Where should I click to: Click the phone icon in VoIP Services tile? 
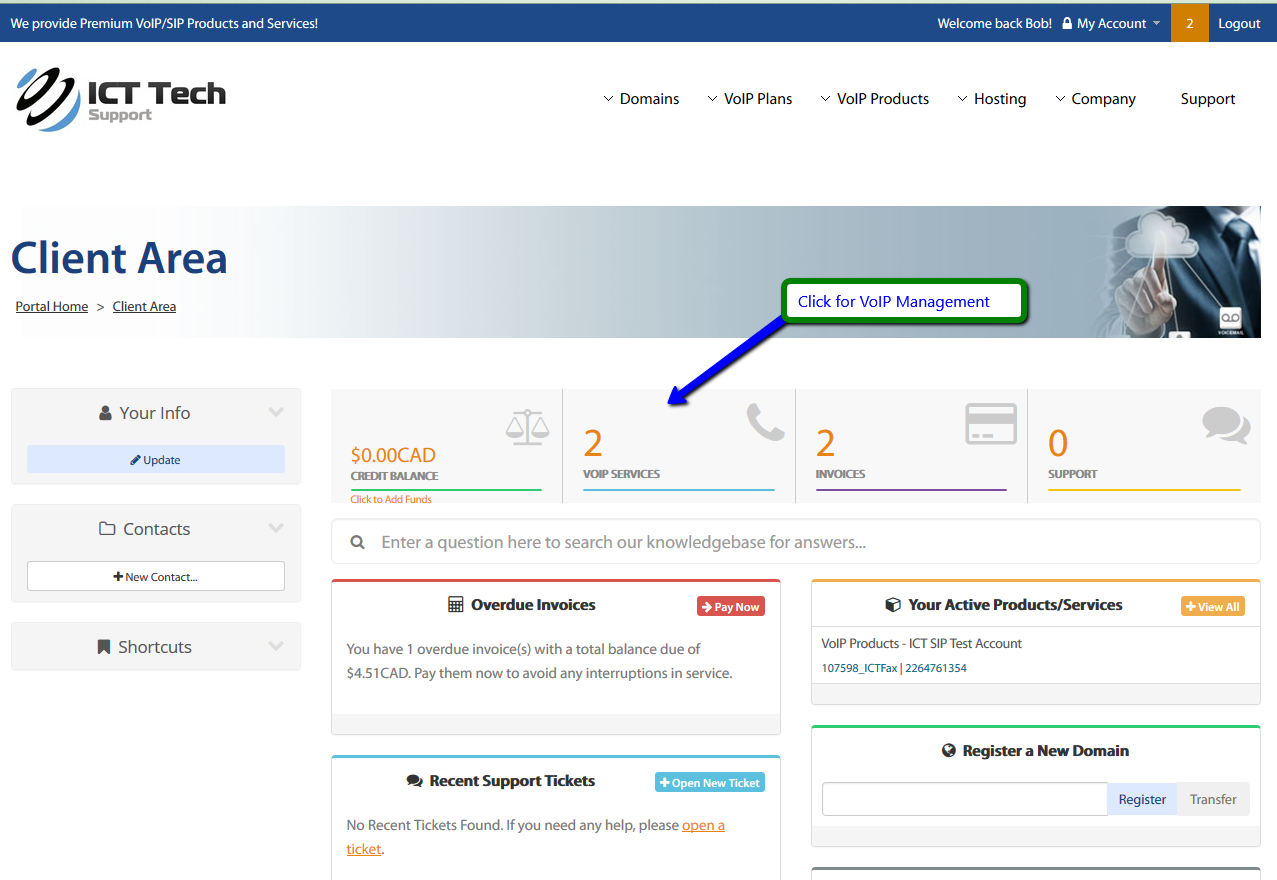[x=765, y=422]
